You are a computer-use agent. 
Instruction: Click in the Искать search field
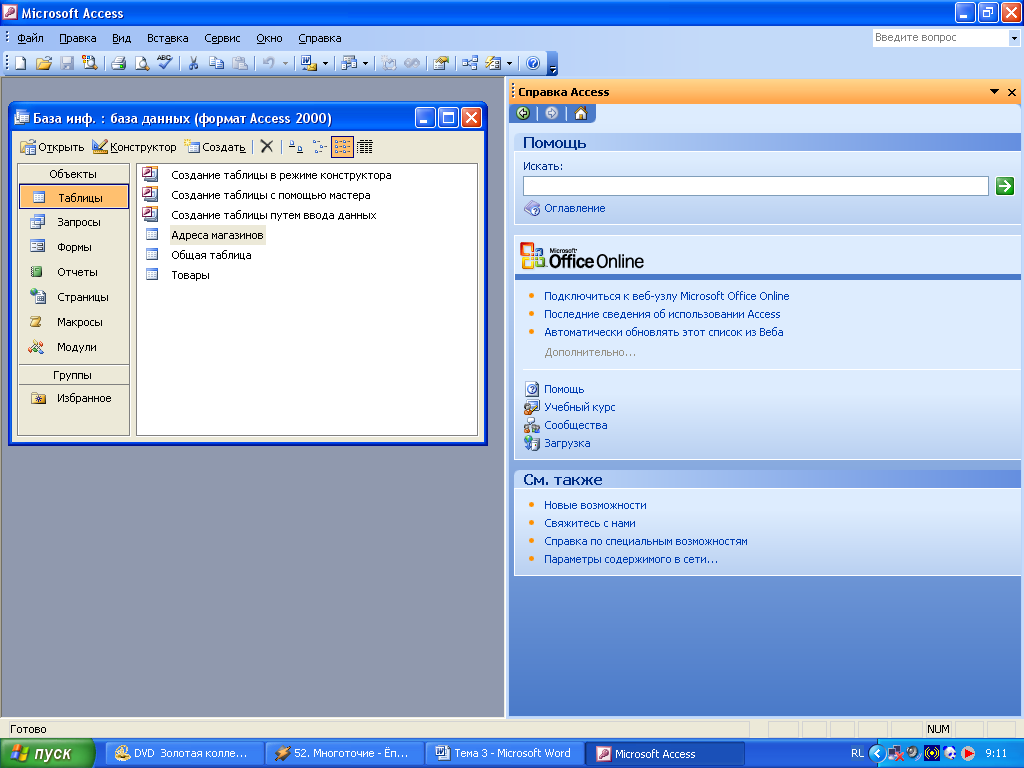click(x=756, y=186)
